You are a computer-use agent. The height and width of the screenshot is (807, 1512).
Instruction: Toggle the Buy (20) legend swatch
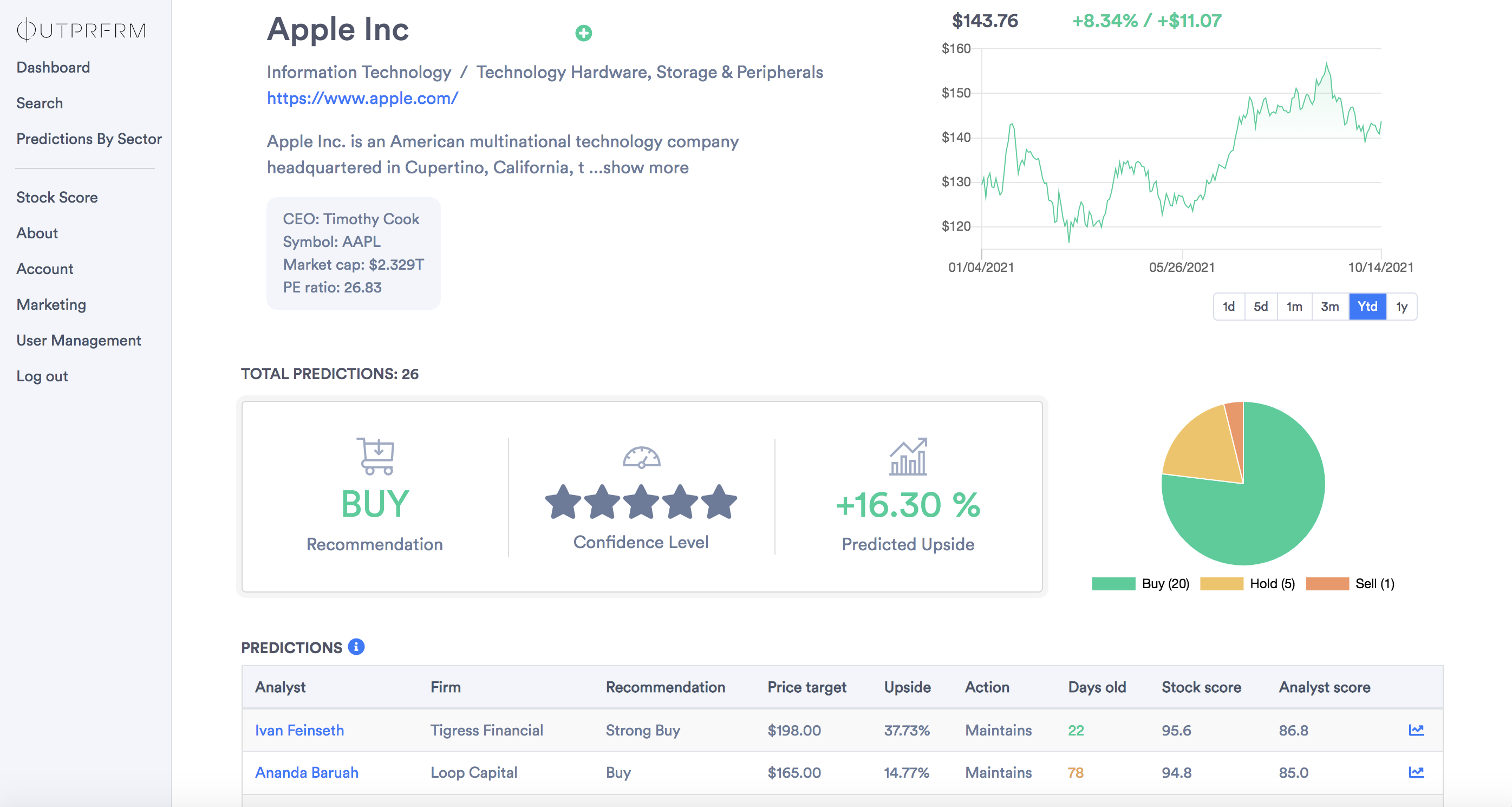(x=1113, y=583)
